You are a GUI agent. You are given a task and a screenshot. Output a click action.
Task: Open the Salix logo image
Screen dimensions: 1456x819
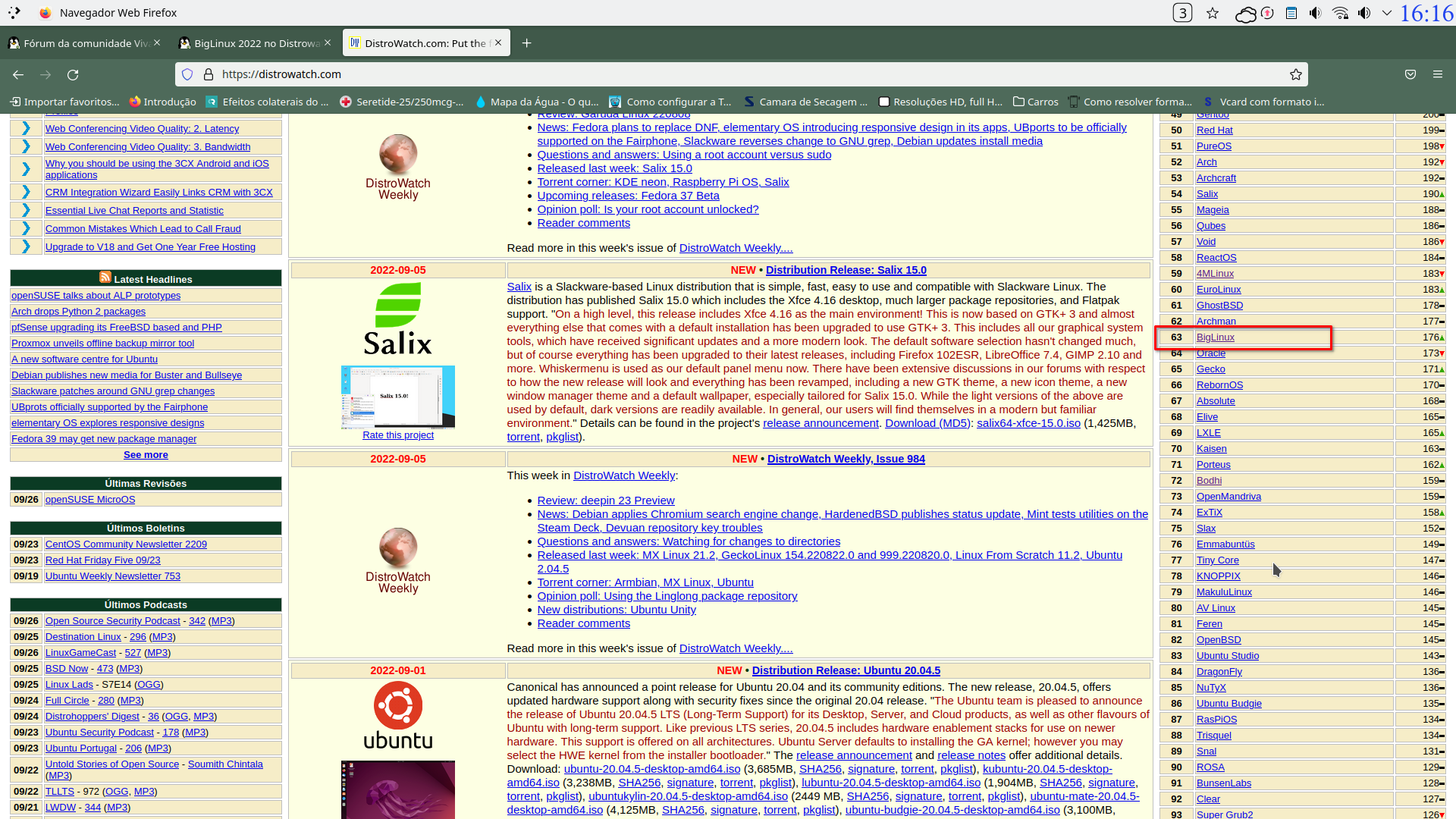click(x=397, y=318)
